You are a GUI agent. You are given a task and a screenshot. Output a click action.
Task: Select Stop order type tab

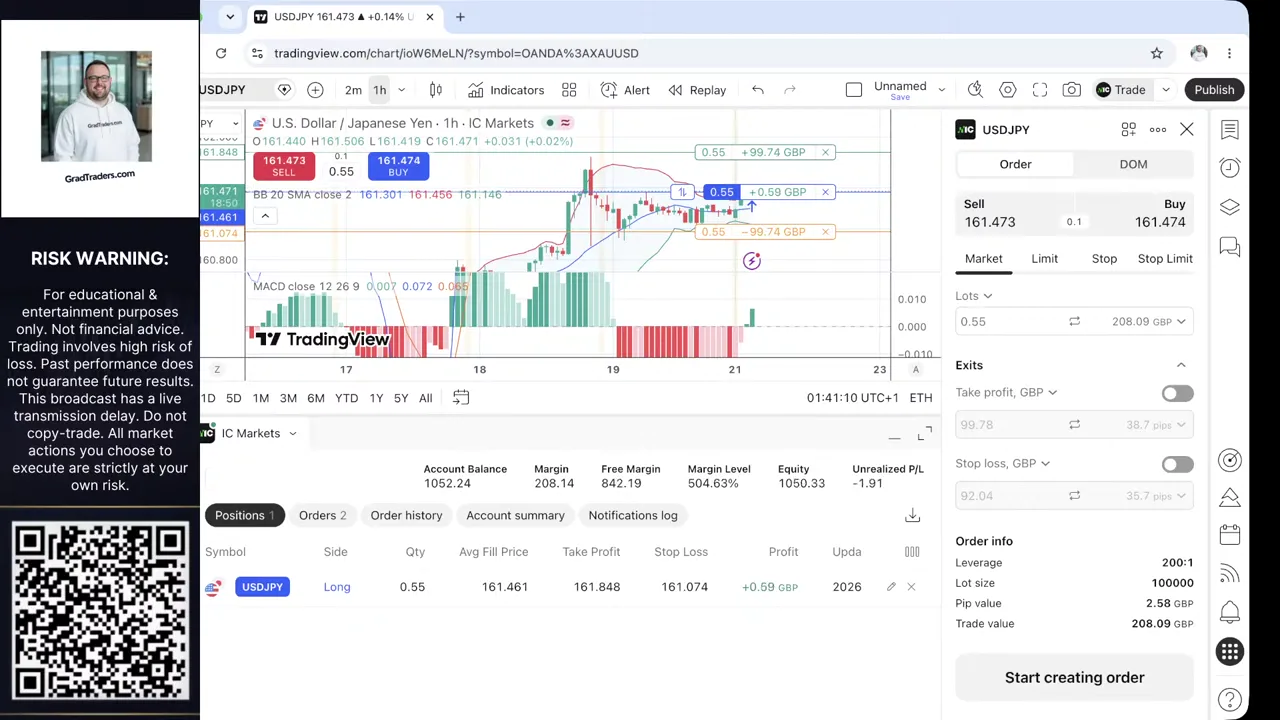(x=1104, y=259)
